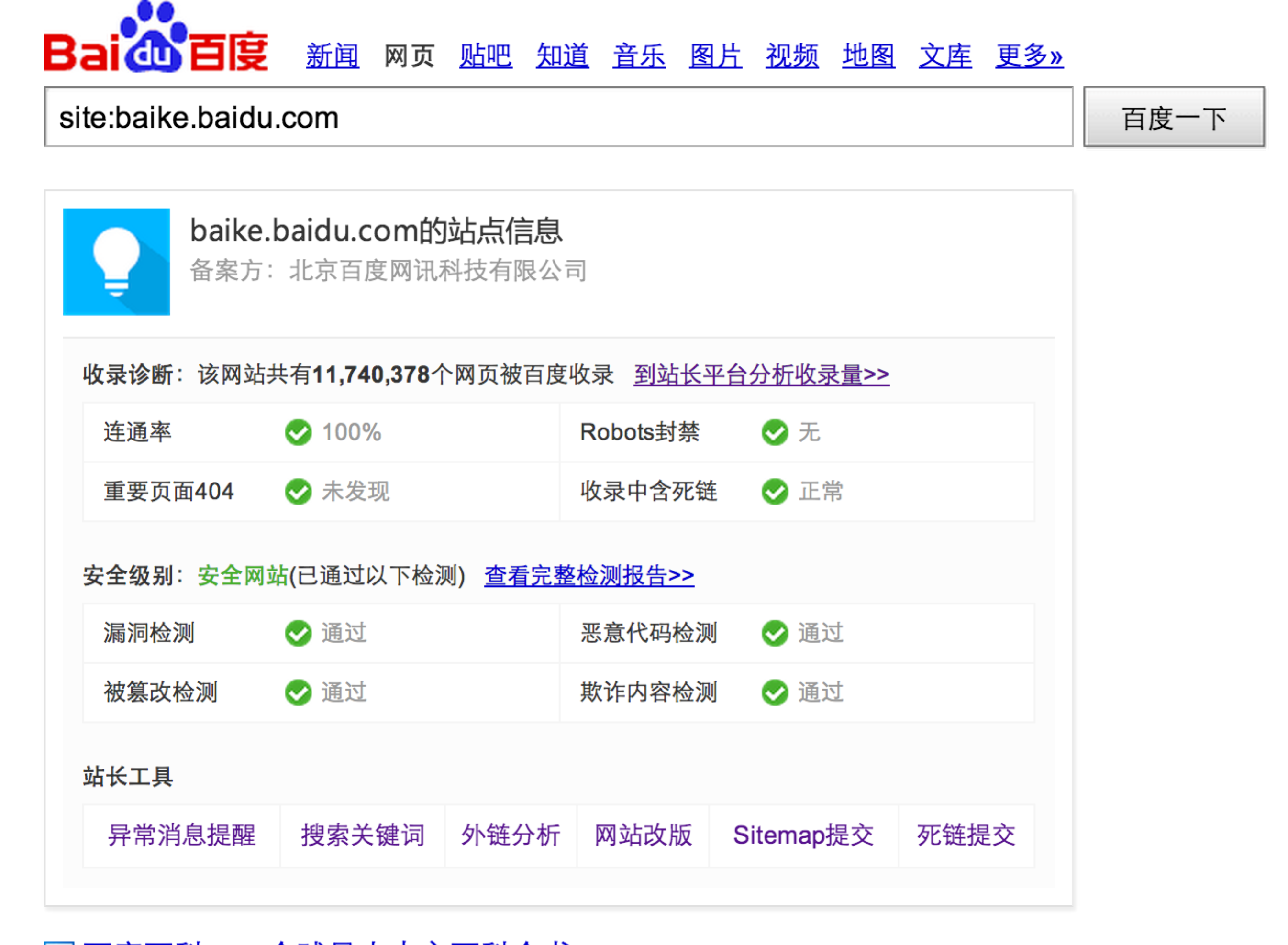Click the 连通率 label
The image size is (1288, 945).
coord(137,432)
